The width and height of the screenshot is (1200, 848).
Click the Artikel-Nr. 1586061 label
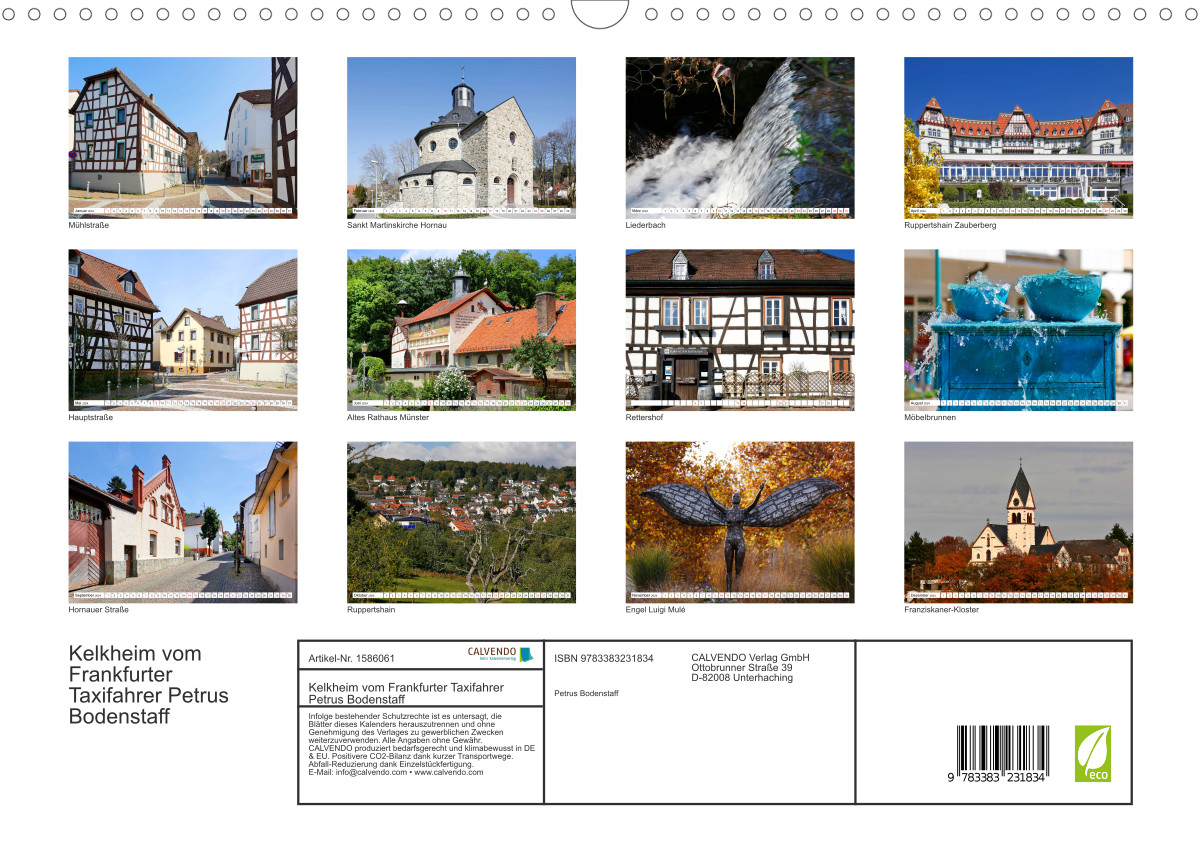(x=351, y=658)
